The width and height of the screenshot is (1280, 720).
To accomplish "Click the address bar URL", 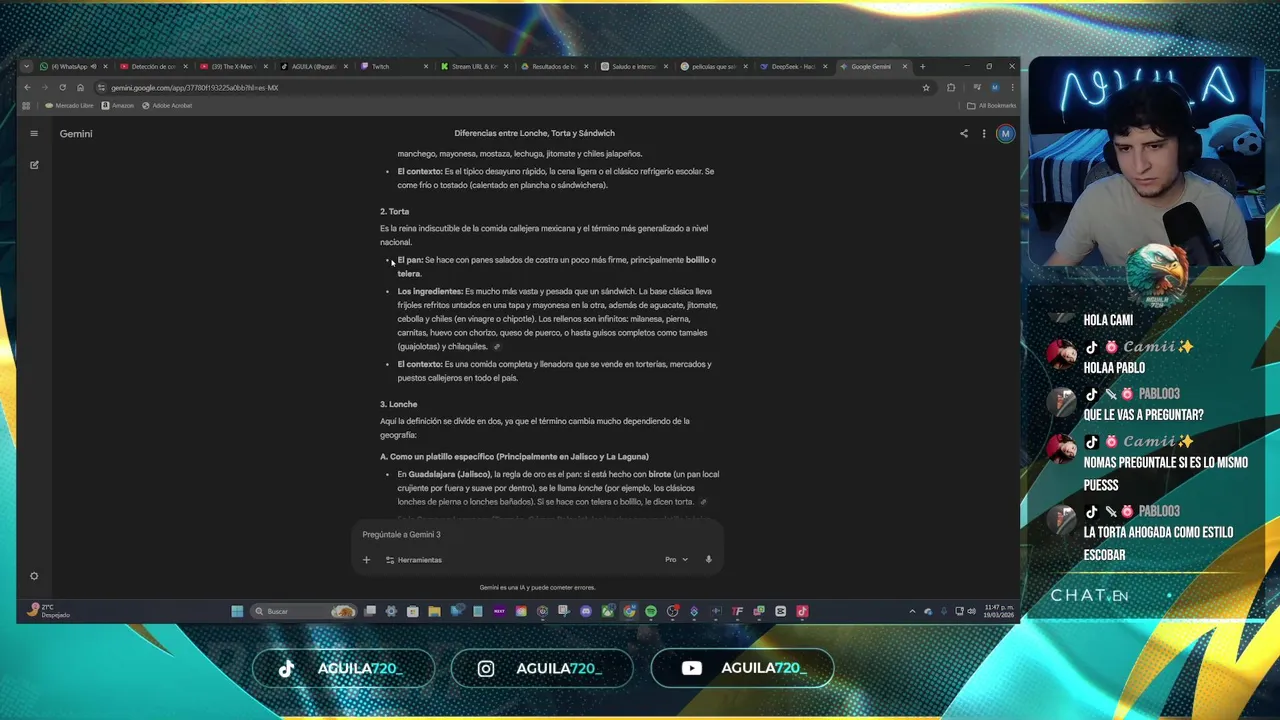I will [194, 87].
